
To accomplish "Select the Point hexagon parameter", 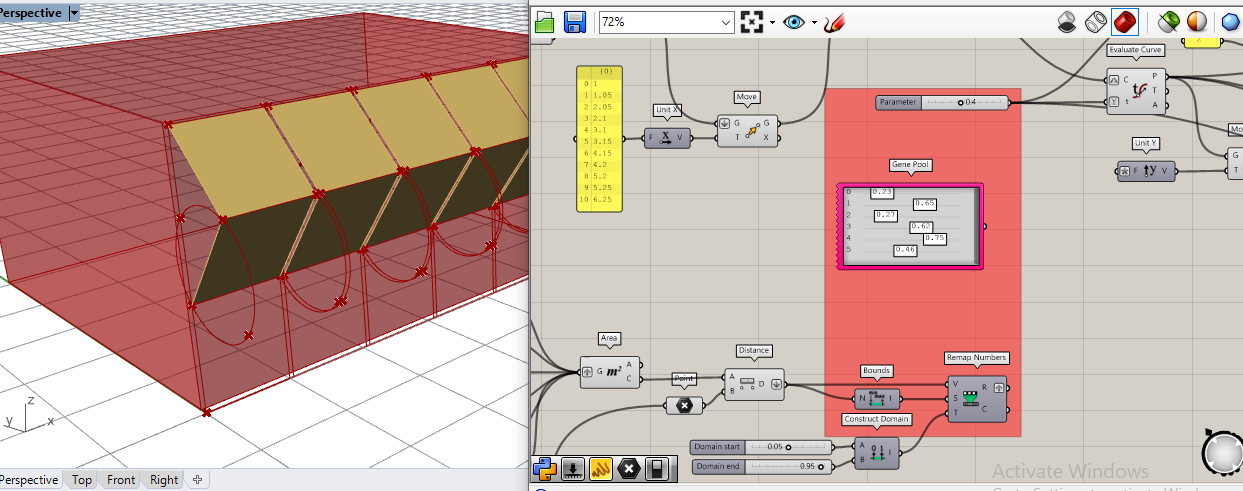I will point(684,405).
